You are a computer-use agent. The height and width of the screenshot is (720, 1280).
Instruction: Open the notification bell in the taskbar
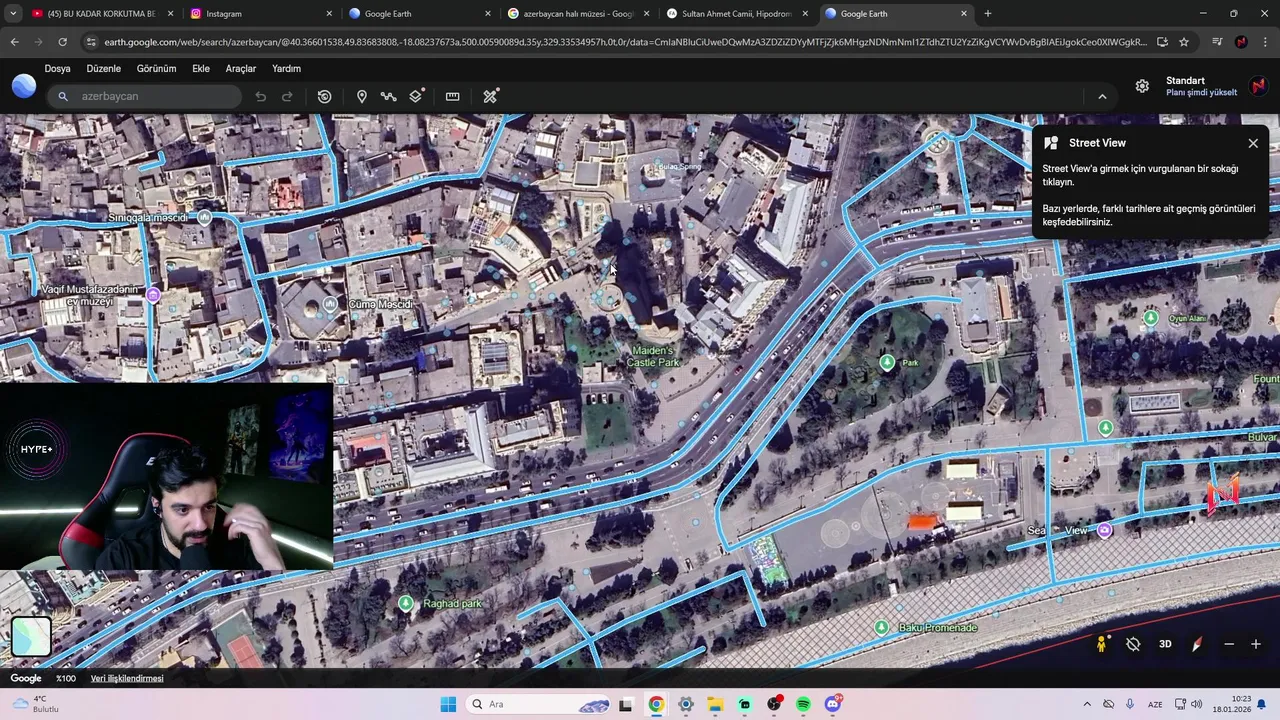click(1262, 704)
